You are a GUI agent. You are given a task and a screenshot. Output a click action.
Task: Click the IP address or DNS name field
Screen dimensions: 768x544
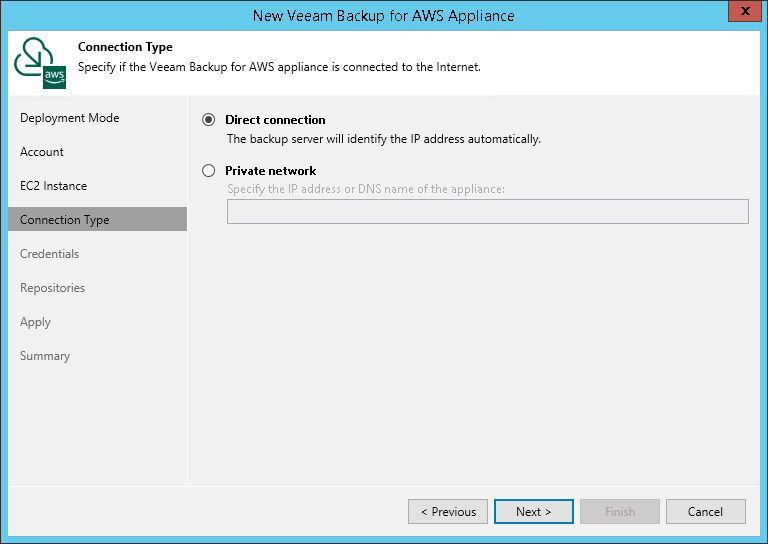tap(487, 211)
